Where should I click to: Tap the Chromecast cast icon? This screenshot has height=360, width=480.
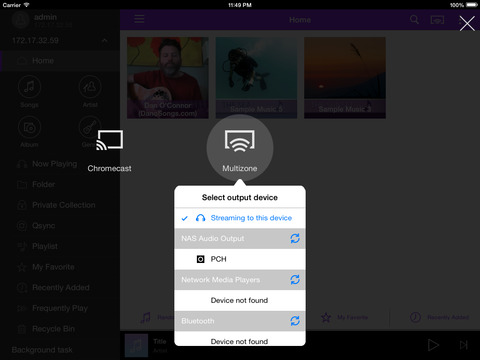point(110,140)
